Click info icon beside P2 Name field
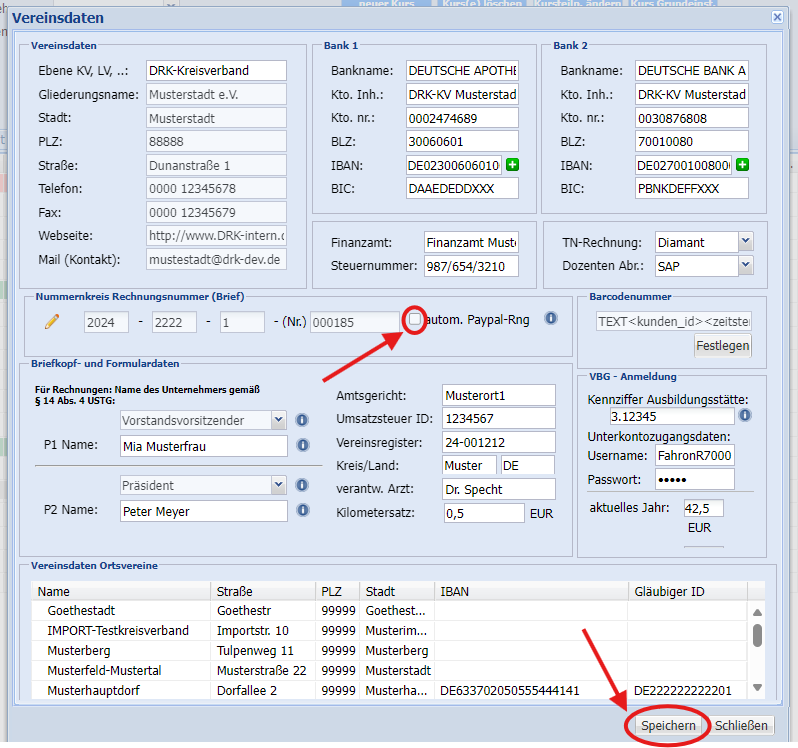798x748 pixels. [x=303, y=510]
